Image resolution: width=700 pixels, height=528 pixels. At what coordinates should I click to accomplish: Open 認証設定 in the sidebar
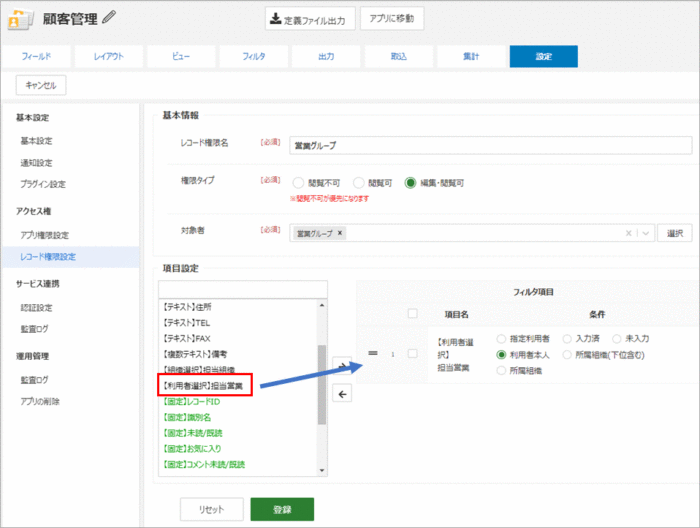coord(36,308)
